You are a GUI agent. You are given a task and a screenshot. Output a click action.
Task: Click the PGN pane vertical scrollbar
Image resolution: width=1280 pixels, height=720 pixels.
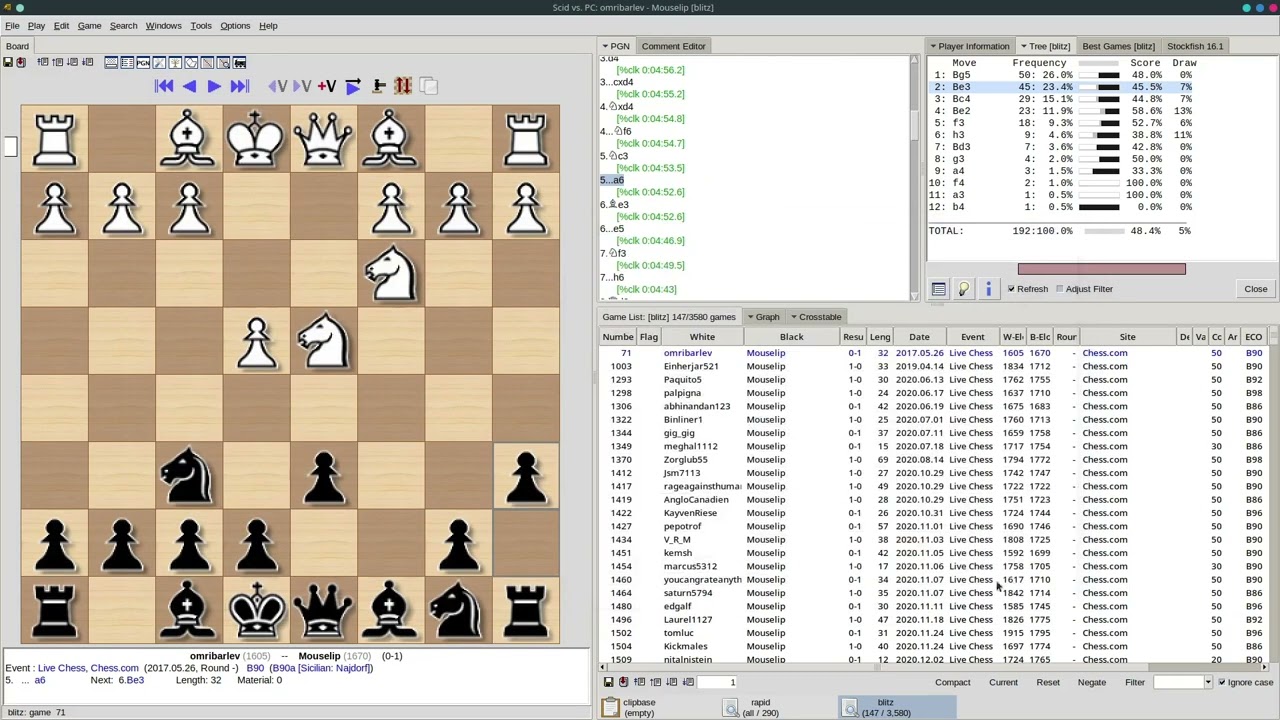(x=914, y=178)
